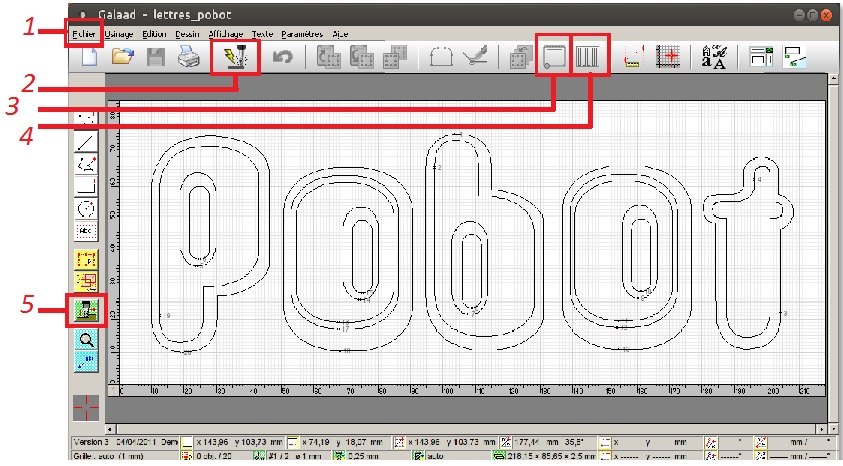Open a file with the folder icon

[x=122, y=58]
